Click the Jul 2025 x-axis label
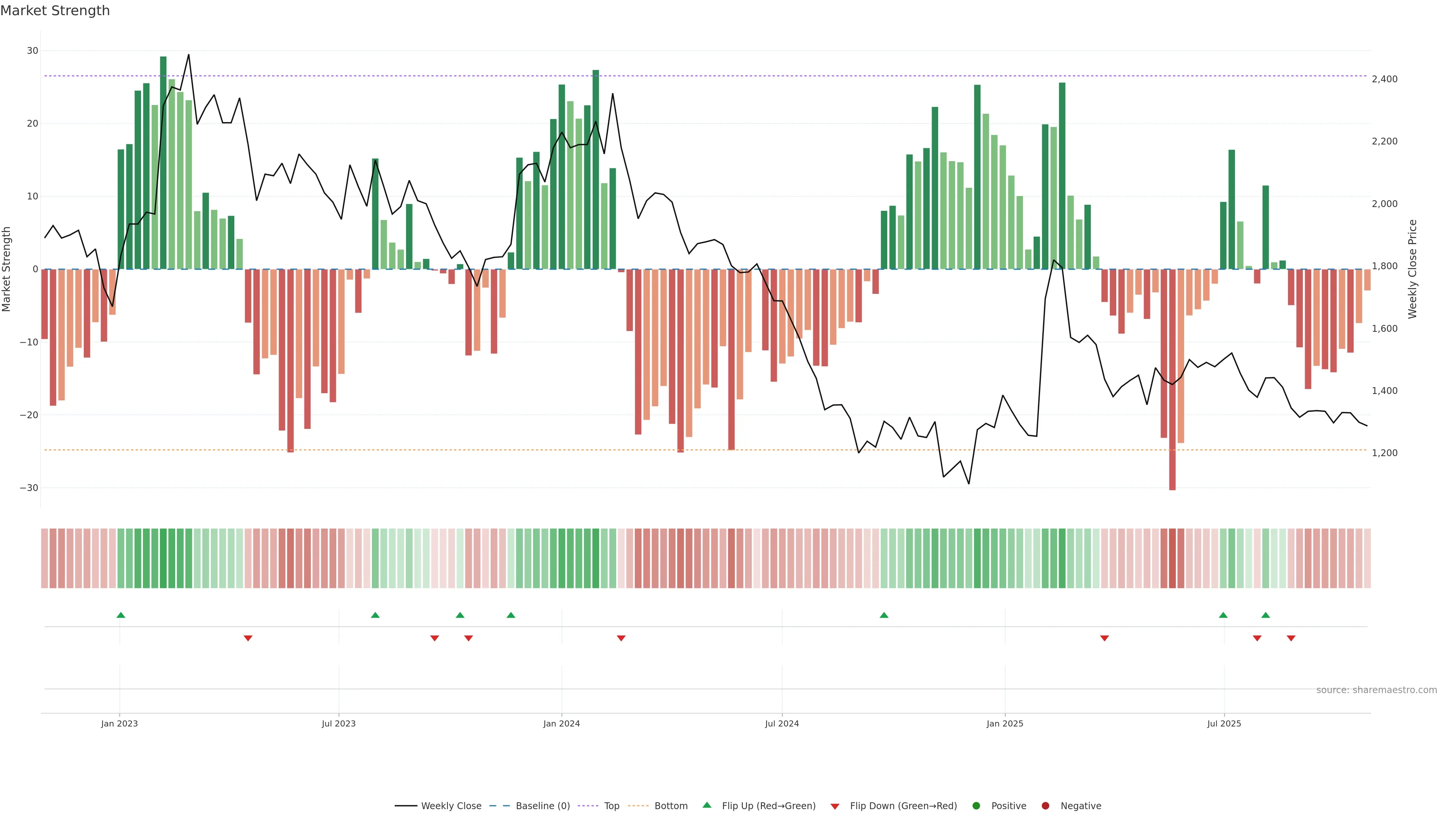The height and width of the screenshot is (819, 1456). coord(1224,723)
